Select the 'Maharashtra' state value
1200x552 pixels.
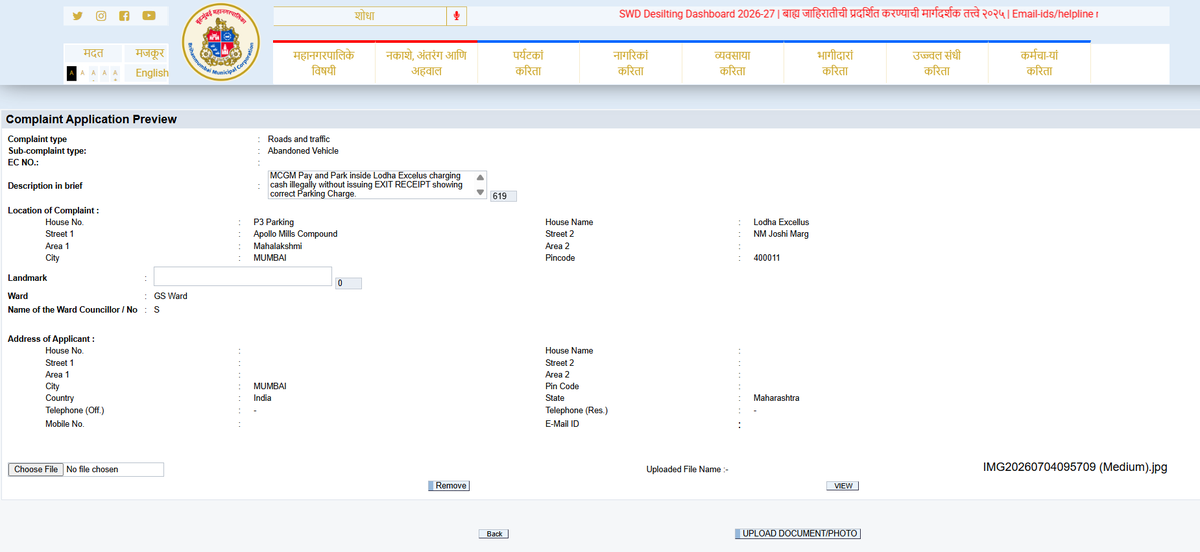776,398
